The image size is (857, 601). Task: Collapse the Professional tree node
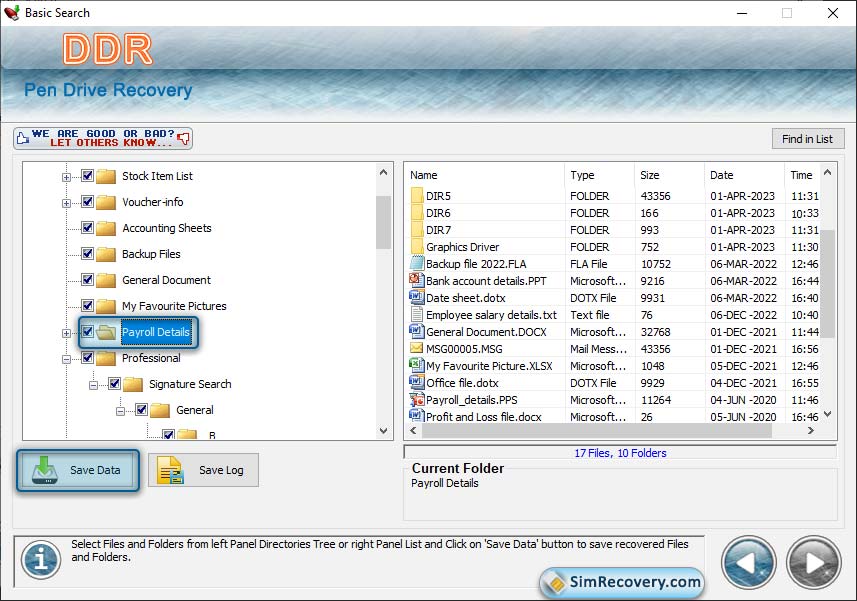point(66,359)
